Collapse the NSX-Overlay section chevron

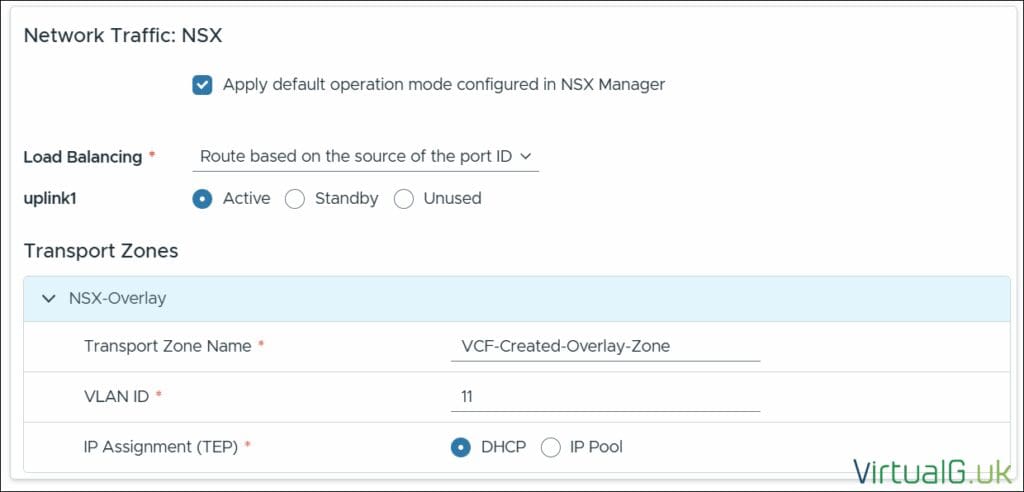[48, 298]
